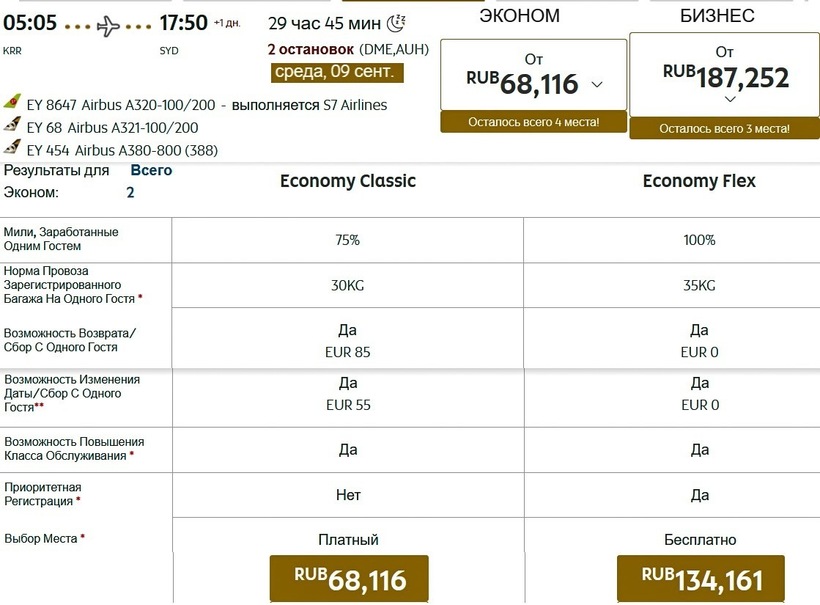The width and height of the screenshot is (820, 605).
Task: Expand the Эконом fare box chevron
Action: (x=598, y=85)
